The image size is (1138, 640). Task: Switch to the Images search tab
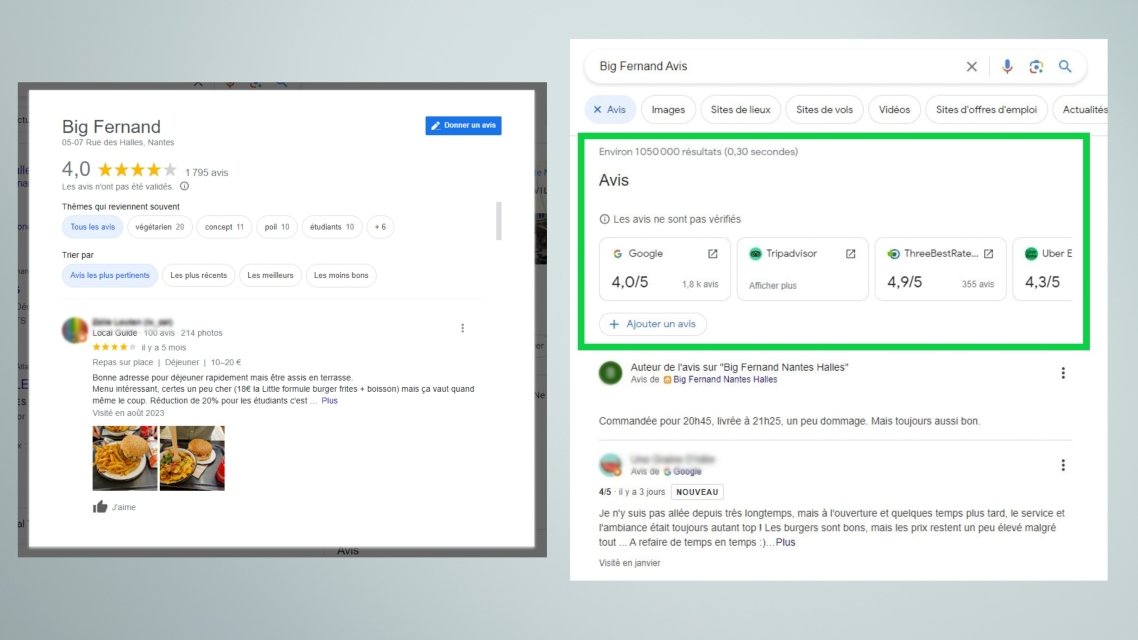tap(667, 109)
